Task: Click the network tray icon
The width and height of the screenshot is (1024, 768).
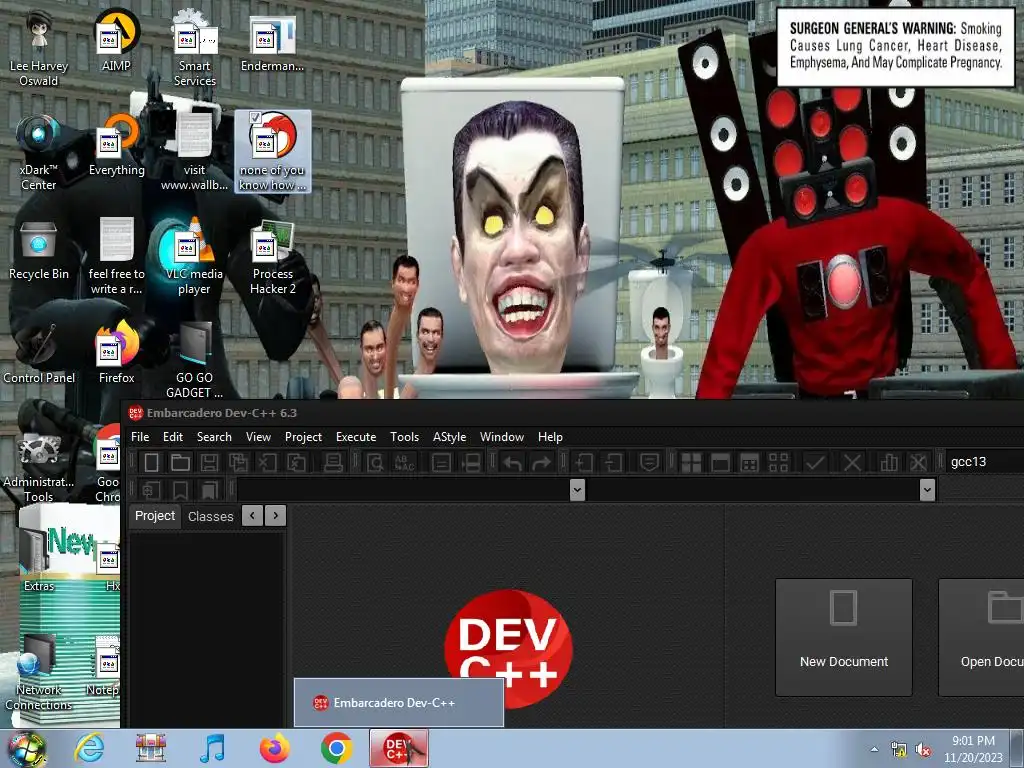Action: click(899, 750)
